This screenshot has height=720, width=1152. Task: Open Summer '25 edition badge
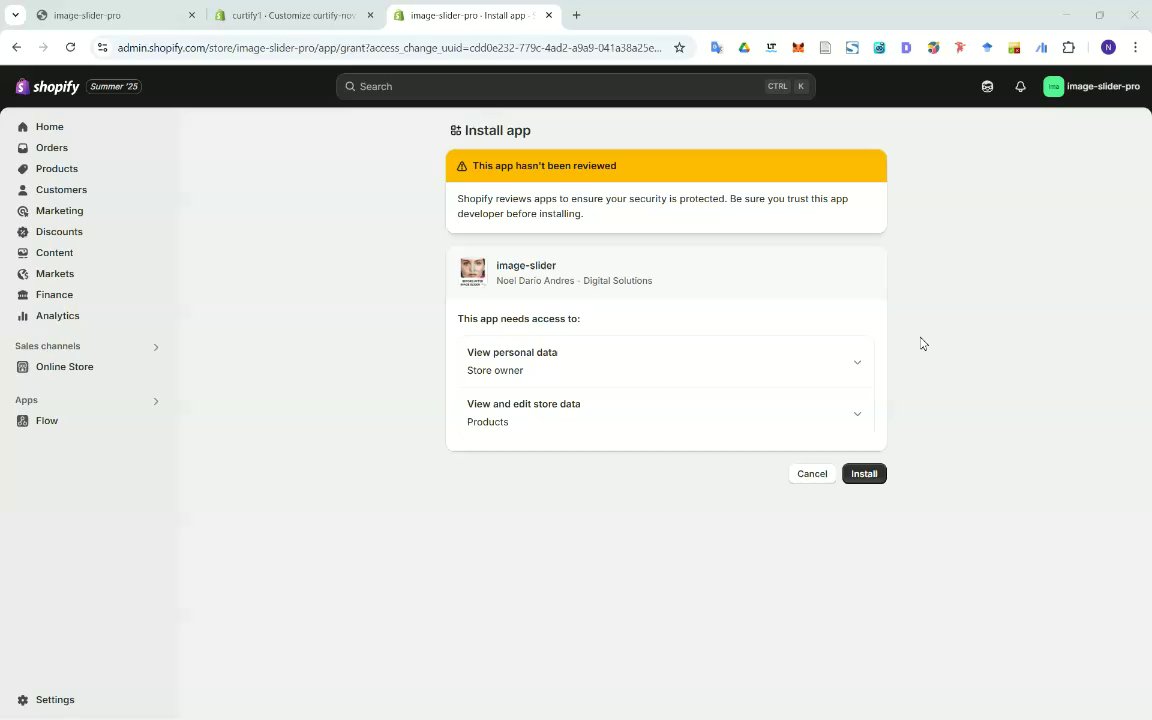click(114, 87)
